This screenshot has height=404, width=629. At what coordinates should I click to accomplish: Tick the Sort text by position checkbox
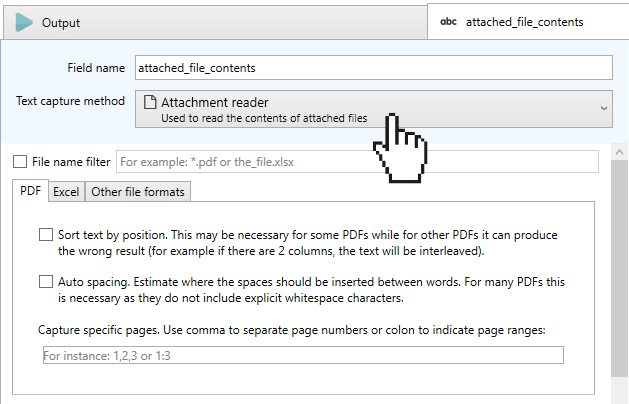tap(46, 235)
